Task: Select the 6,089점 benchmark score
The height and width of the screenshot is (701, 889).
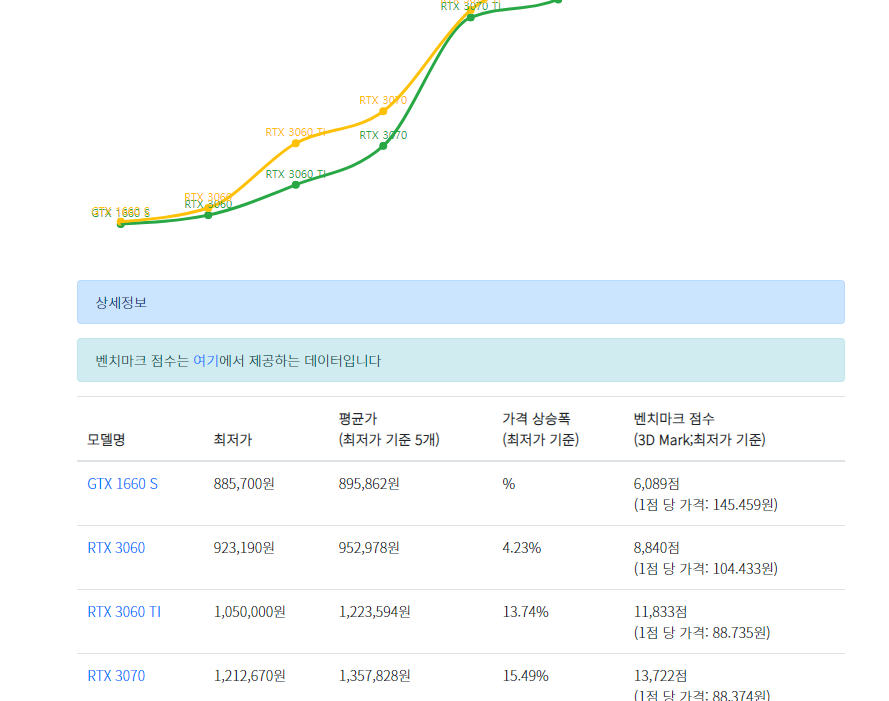Action: (657, 484)
